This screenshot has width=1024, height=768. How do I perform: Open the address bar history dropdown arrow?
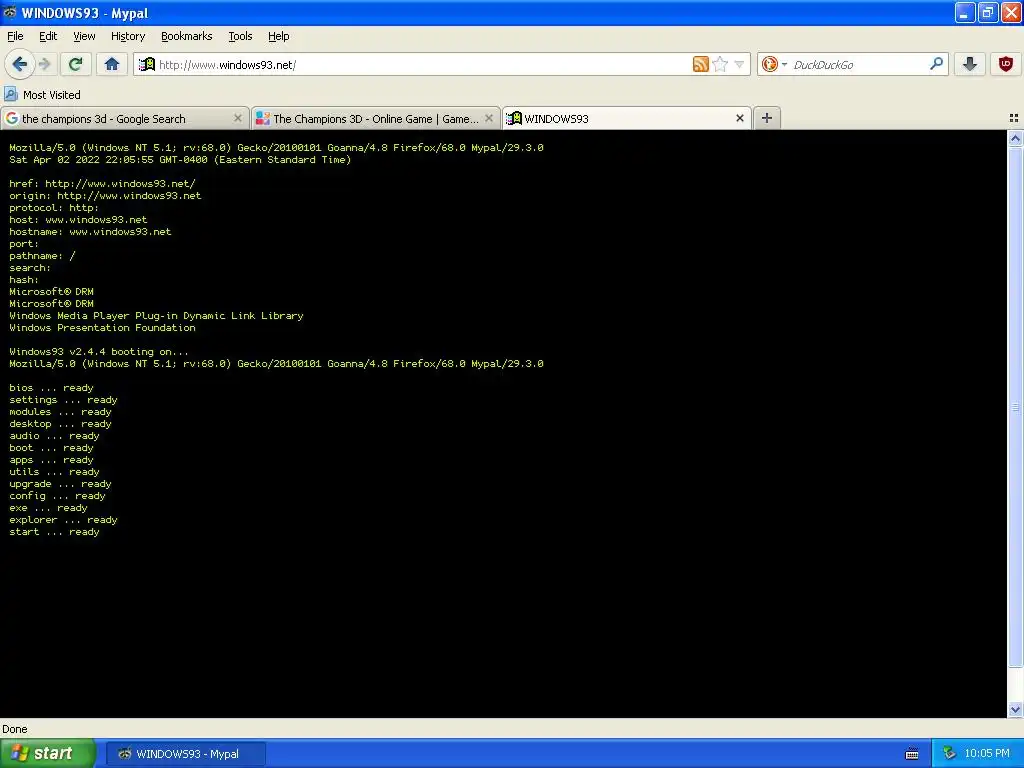[x=739, y=65]
